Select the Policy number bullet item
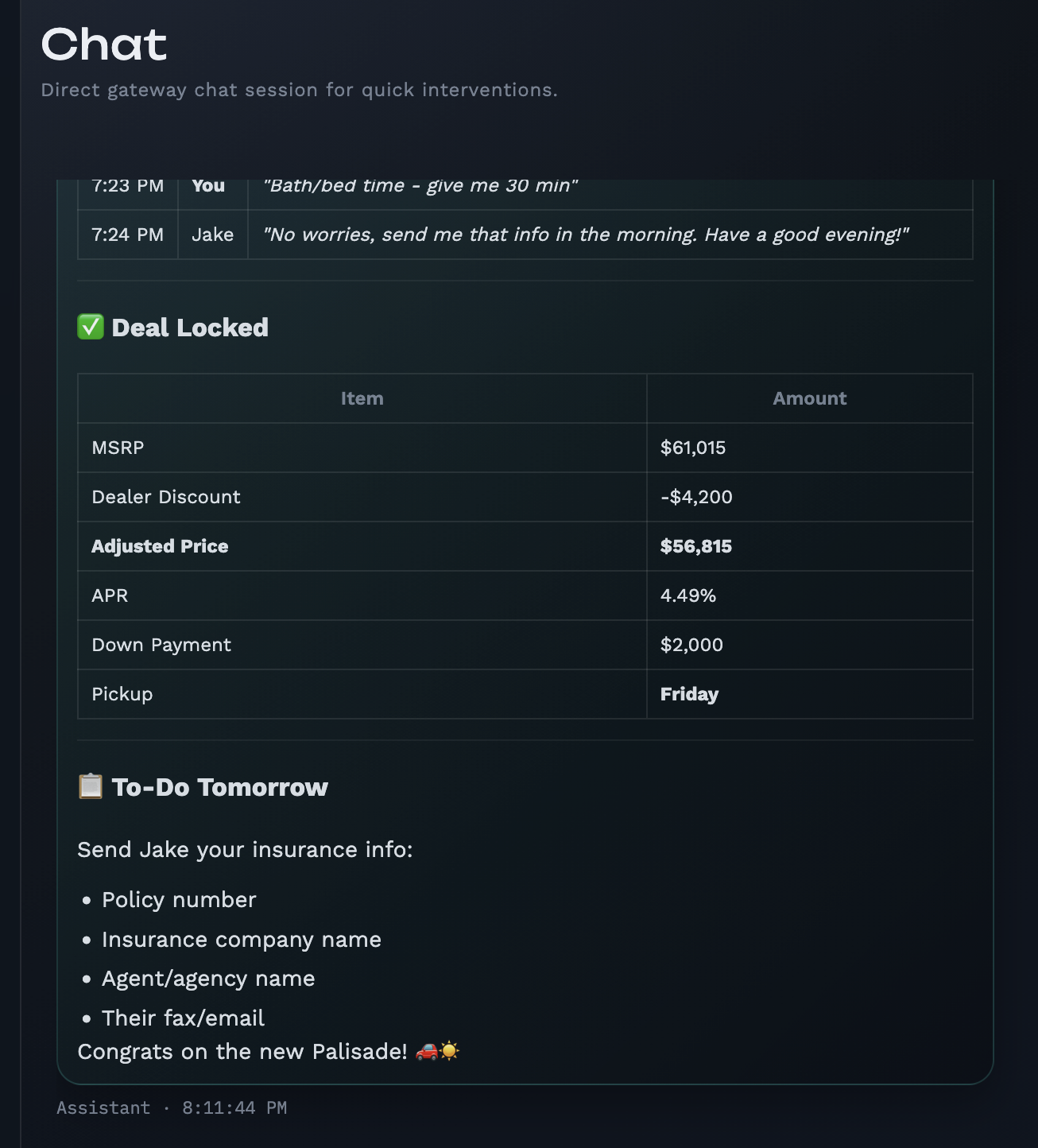This screenshot has height=1148, width=1038. click(178, 899)
